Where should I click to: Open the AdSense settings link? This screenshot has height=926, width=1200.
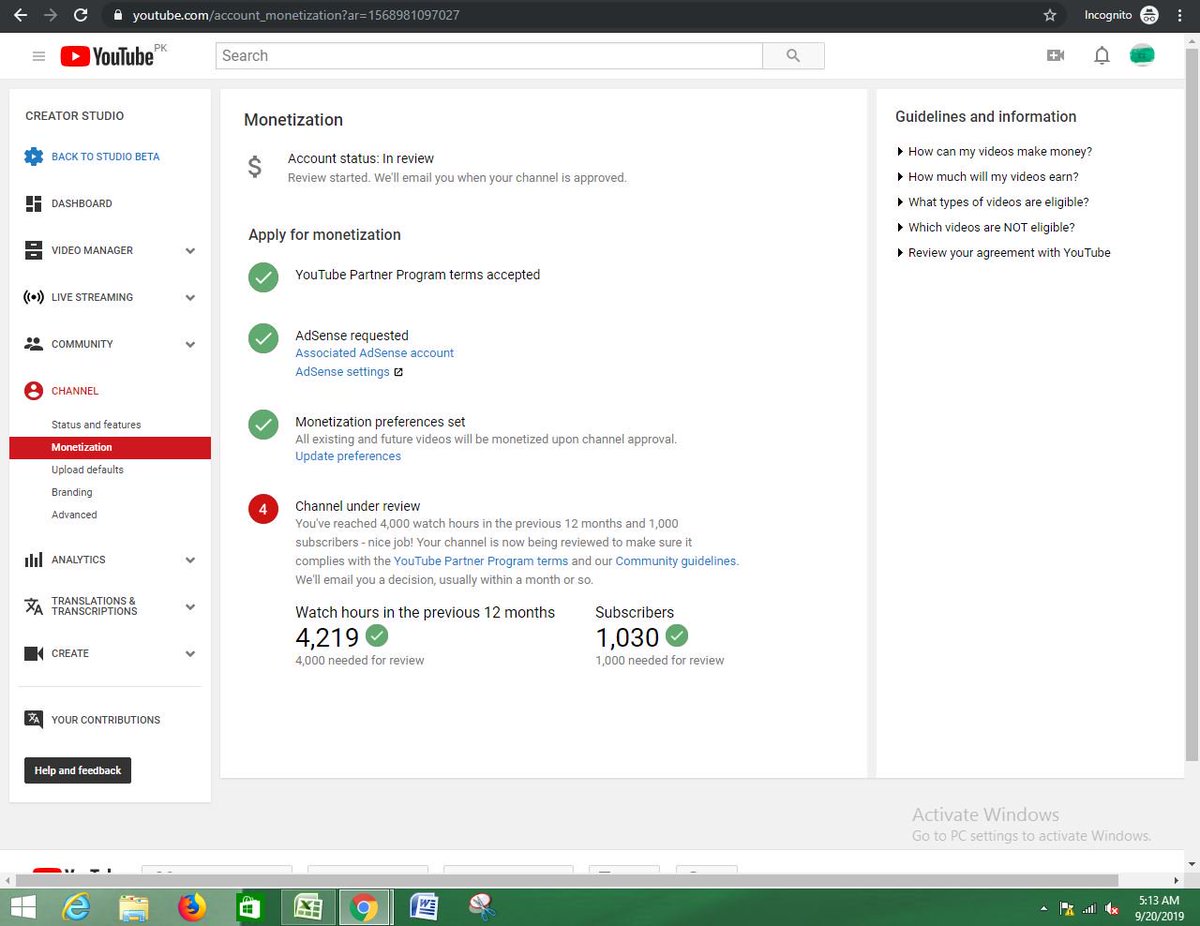(x=342, y=372)
